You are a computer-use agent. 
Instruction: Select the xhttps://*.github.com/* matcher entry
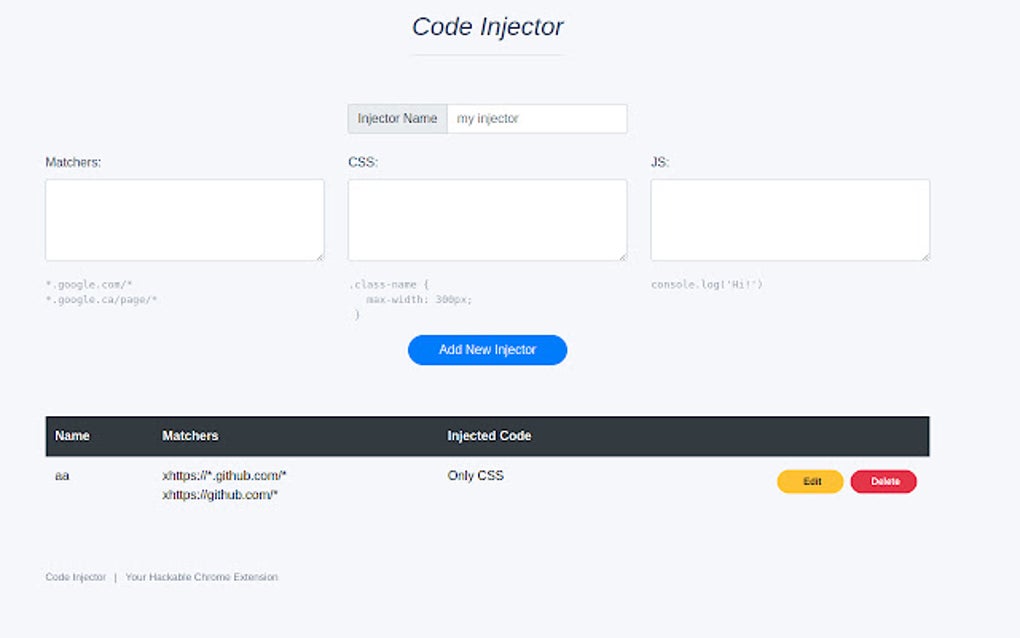225,475
